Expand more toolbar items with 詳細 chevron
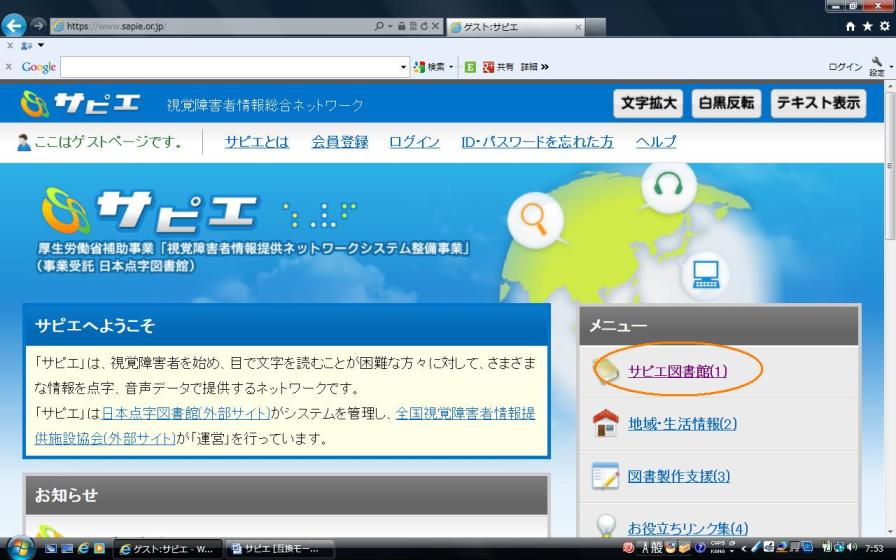896x560 pixels. [x=535, y=67]
